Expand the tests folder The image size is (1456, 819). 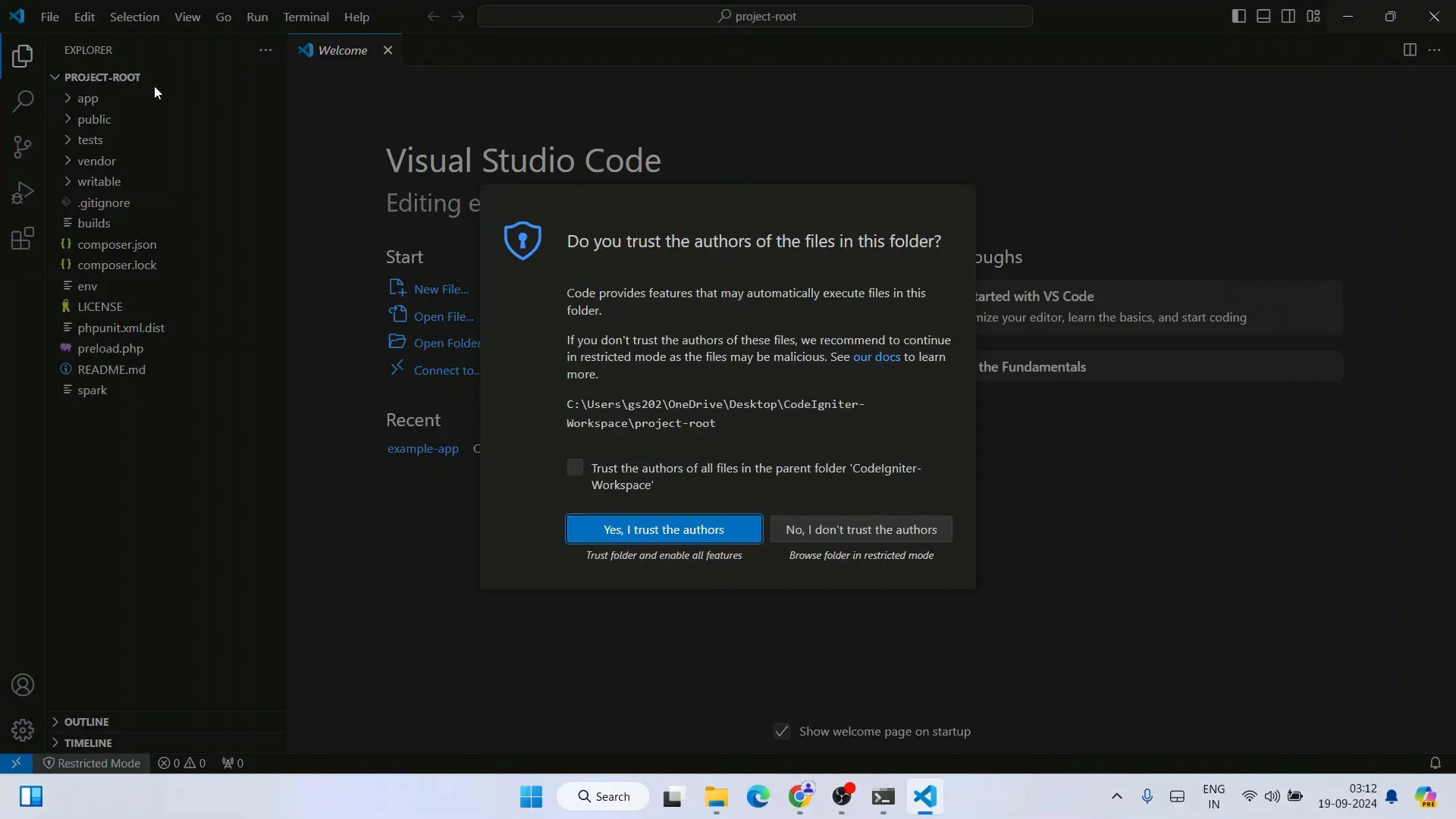click(89, 140)
